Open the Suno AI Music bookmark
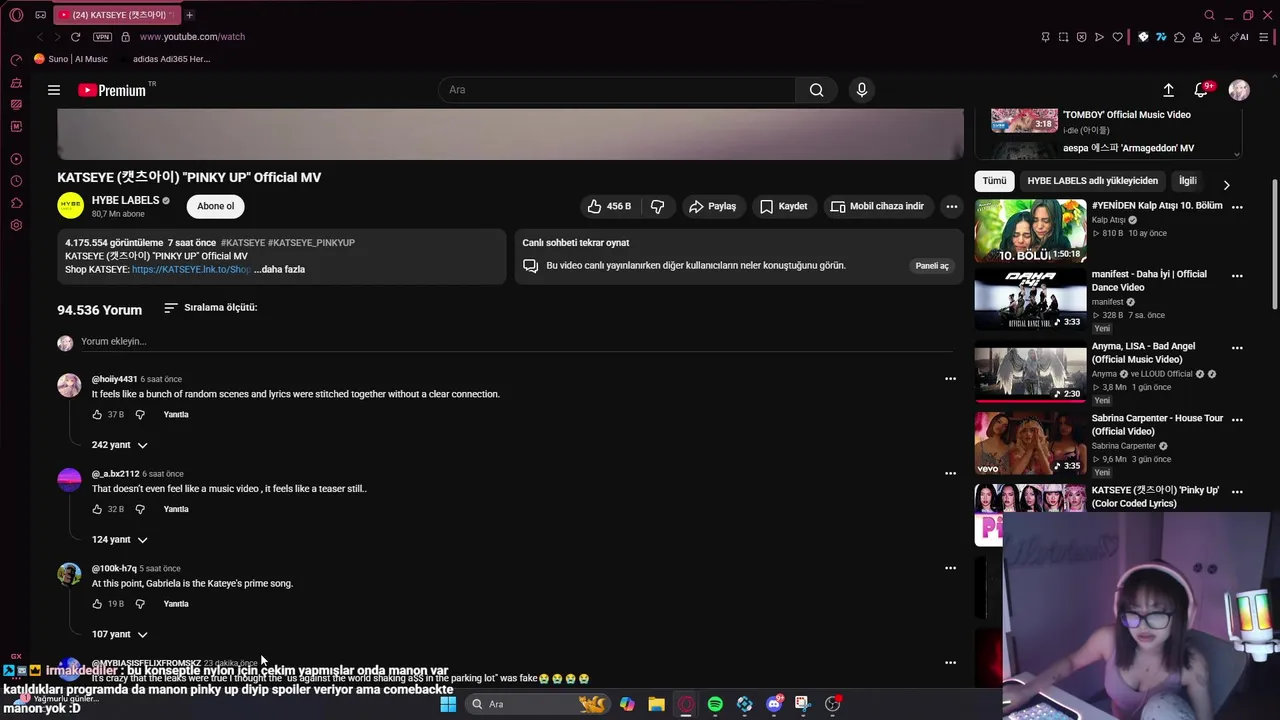 (71, 59)
